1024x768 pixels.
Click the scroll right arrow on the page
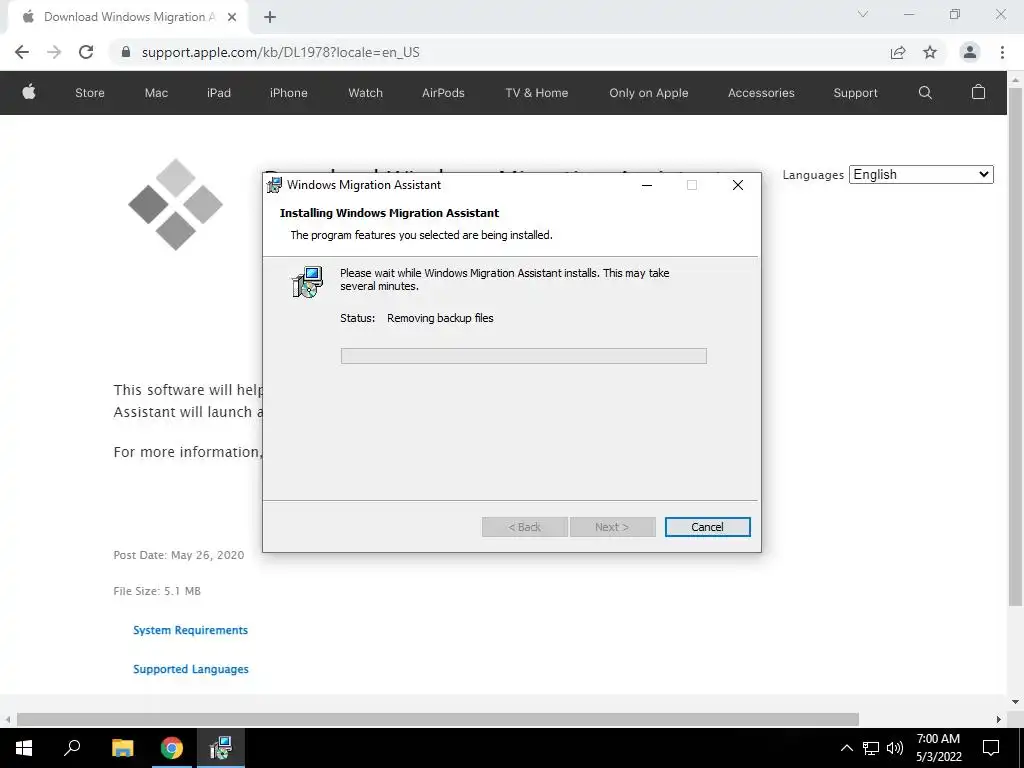tap(999, 719)
